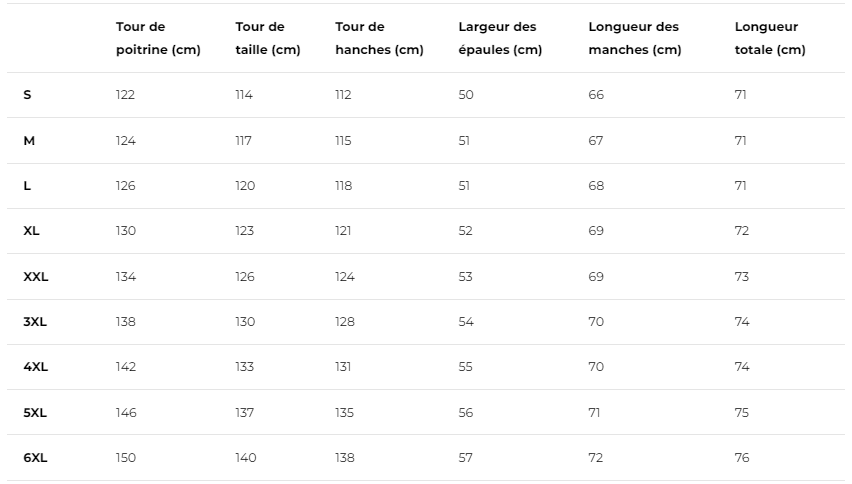Click the Longueur des manches header
Screen dimensions: 852x484
pos(635,38)
